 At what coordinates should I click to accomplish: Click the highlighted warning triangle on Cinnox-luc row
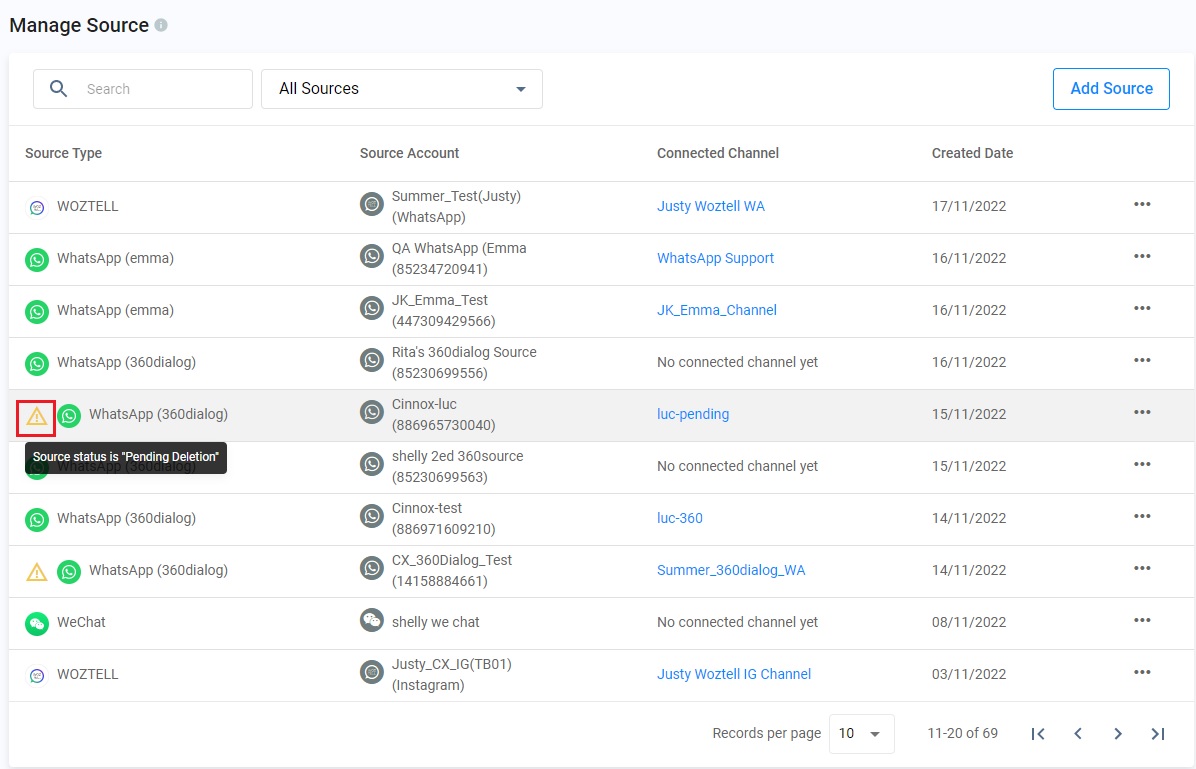click(x=37, y=415)
